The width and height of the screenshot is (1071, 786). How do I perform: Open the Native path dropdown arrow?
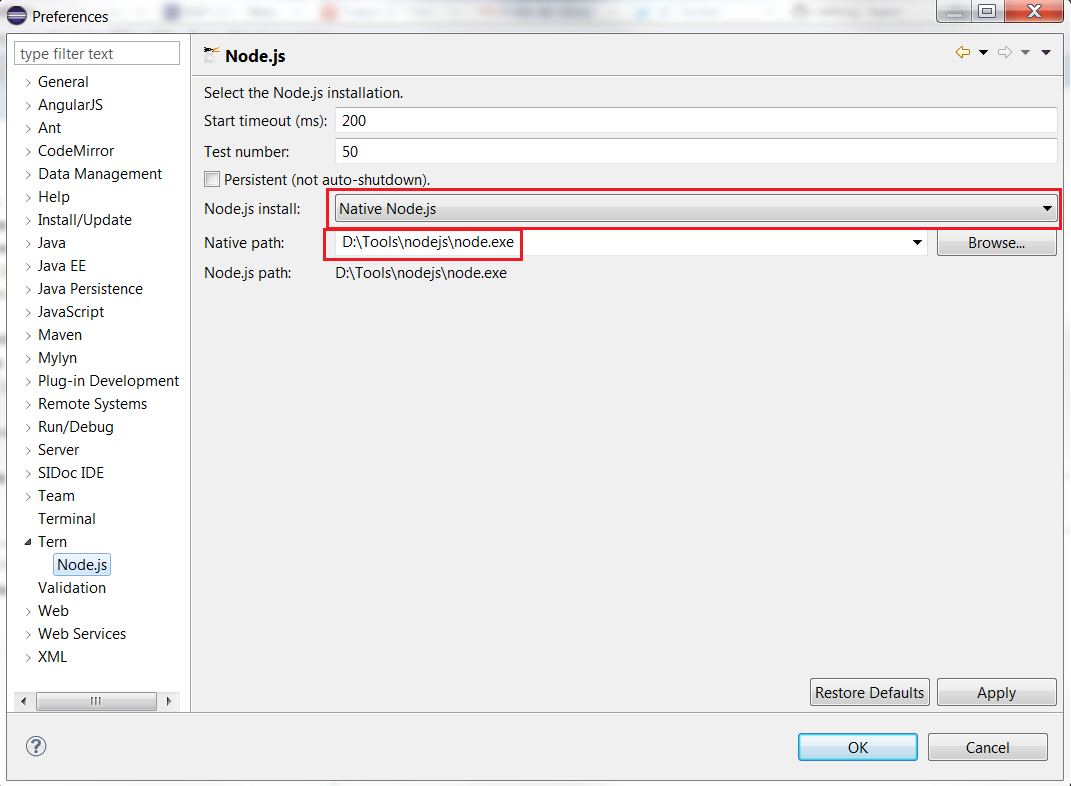coord(917,243)
